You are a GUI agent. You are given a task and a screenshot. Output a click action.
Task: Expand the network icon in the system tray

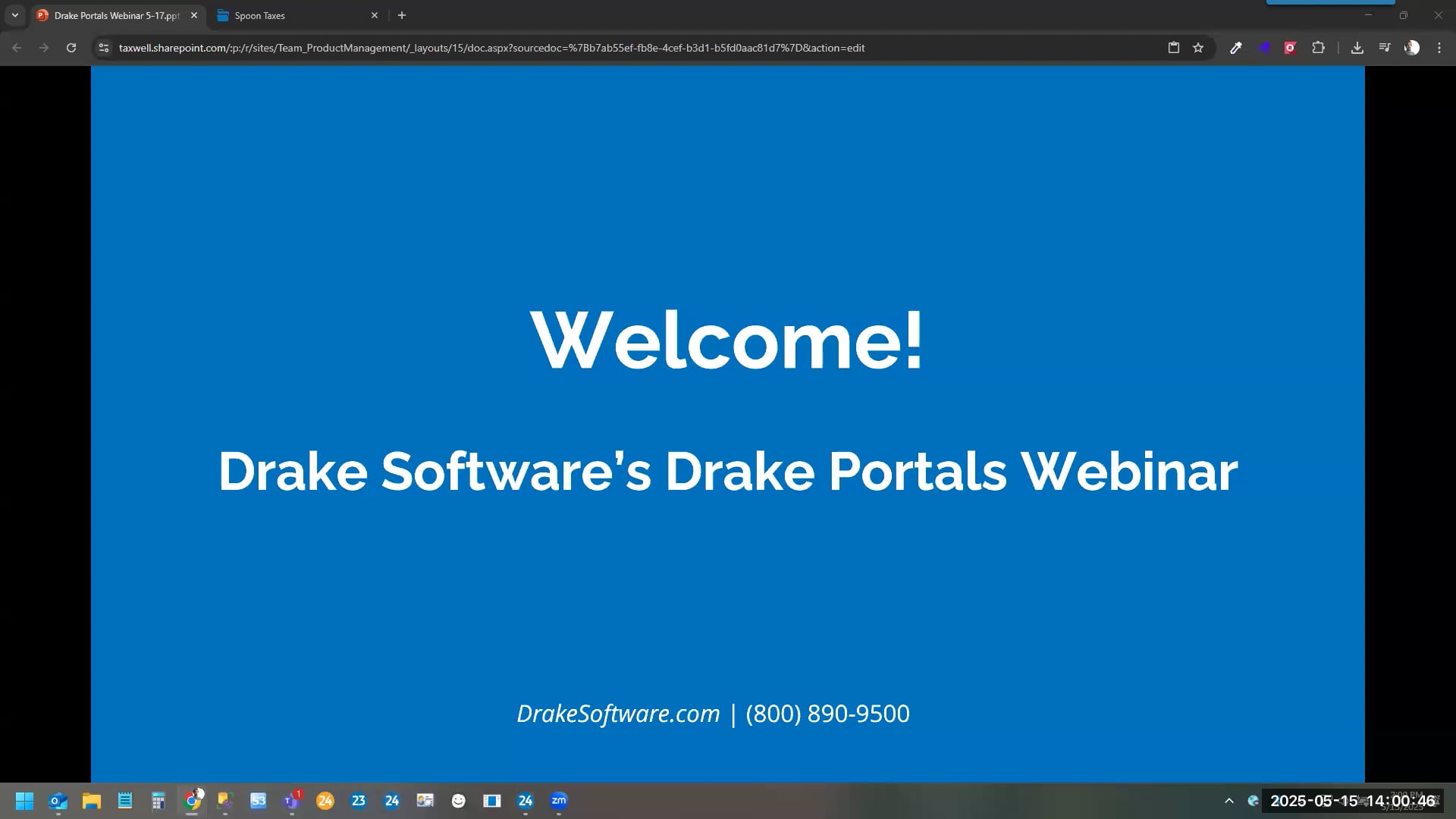tap(1253, 800)
